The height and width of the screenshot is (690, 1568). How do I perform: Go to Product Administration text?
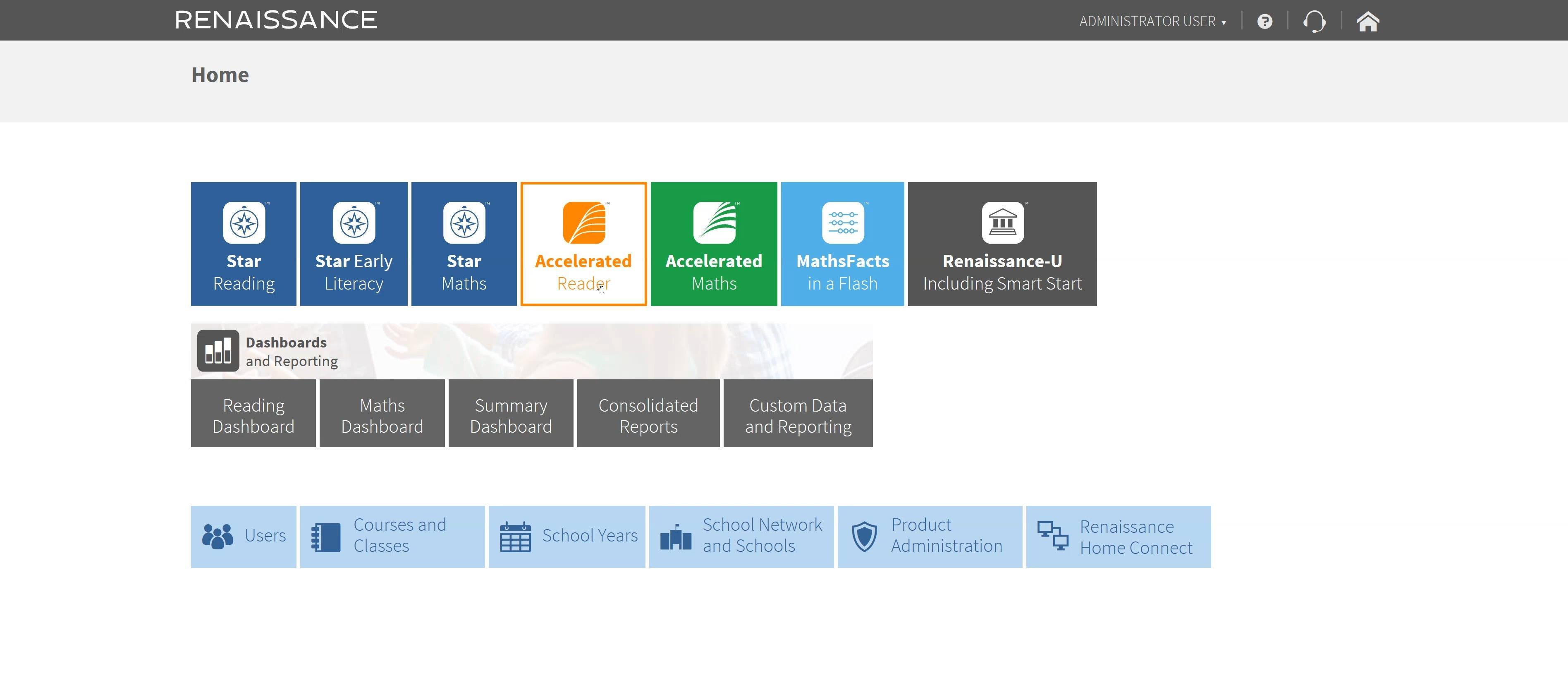tap(947, 535)
